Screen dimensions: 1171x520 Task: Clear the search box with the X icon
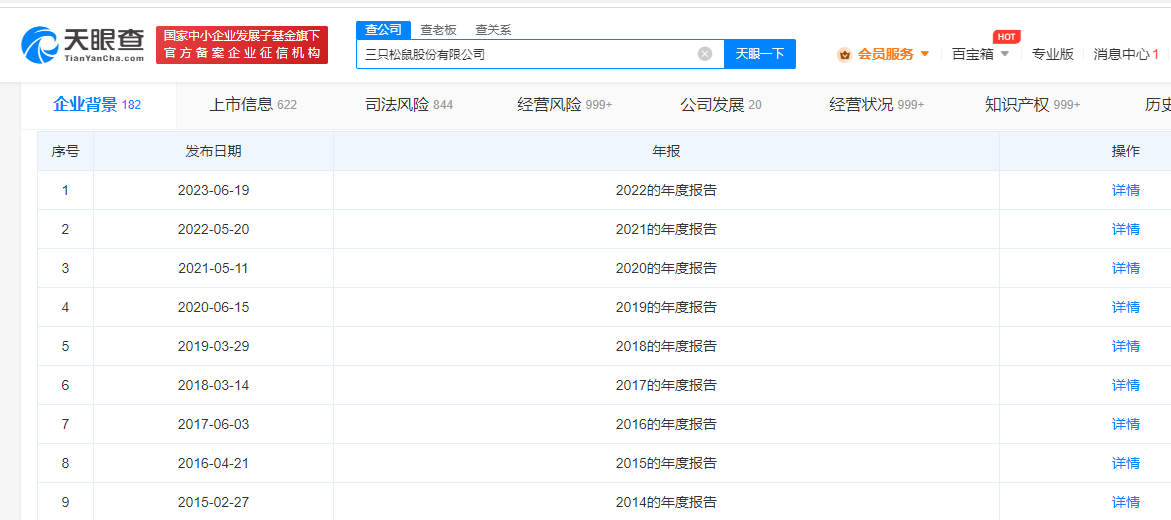[705, 54]
